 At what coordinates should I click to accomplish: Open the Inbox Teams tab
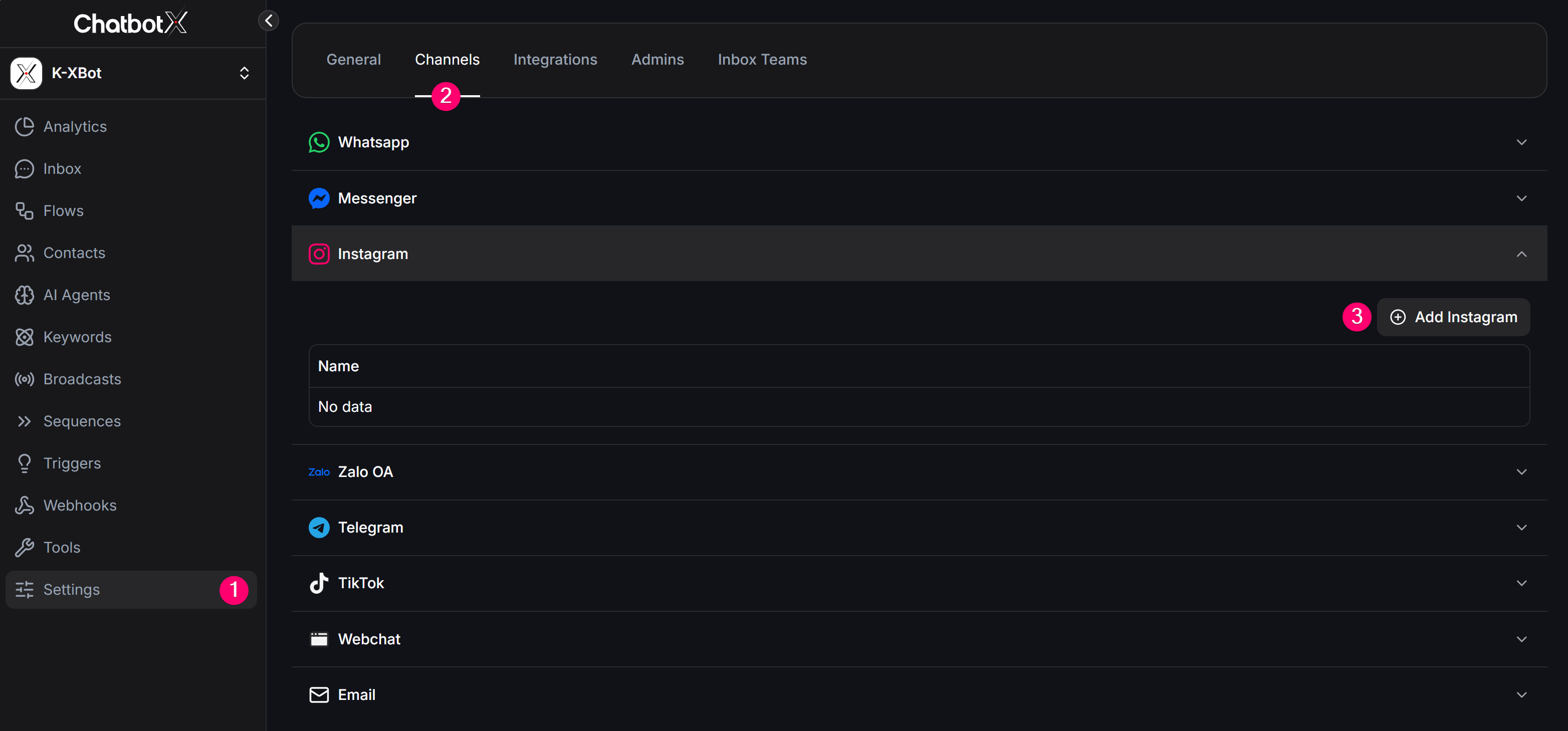762,60
